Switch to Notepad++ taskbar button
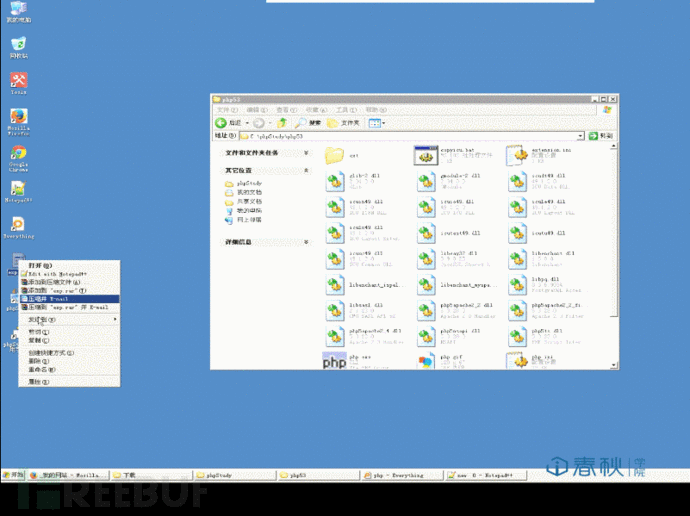The width and height of the screenshot is (690, 516). coord(486,475)
